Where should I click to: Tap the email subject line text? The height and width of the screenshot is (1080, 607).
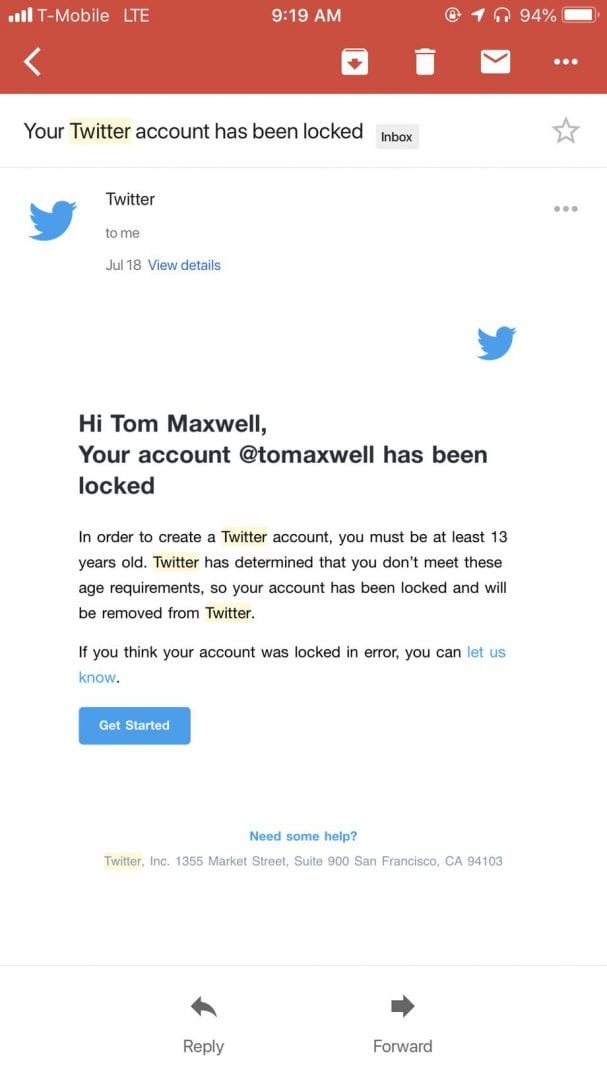click(194, 131)
